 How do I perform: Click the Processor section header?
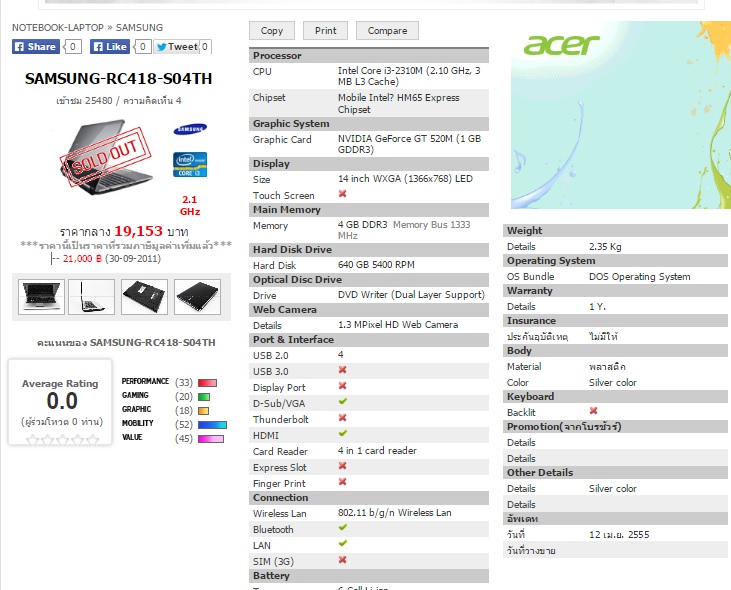tap(369, 55)
